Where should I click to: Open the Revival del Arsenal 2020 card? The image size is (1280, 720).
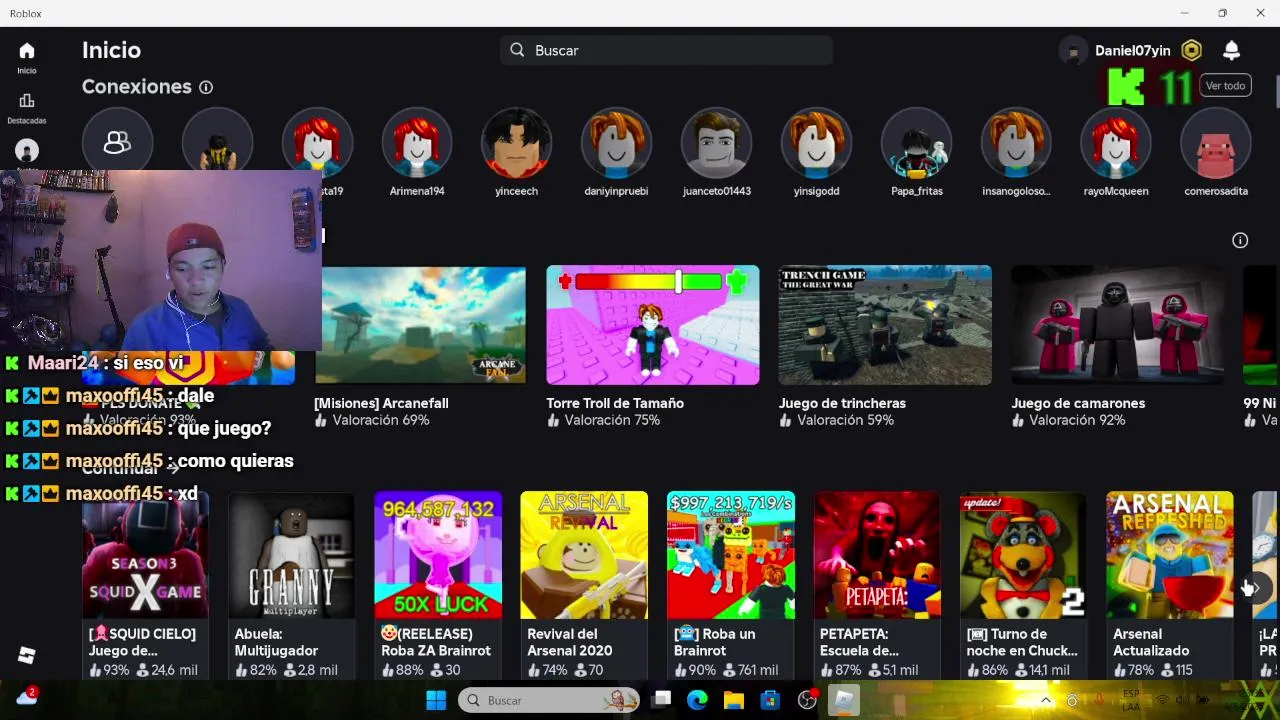point(584,585)
